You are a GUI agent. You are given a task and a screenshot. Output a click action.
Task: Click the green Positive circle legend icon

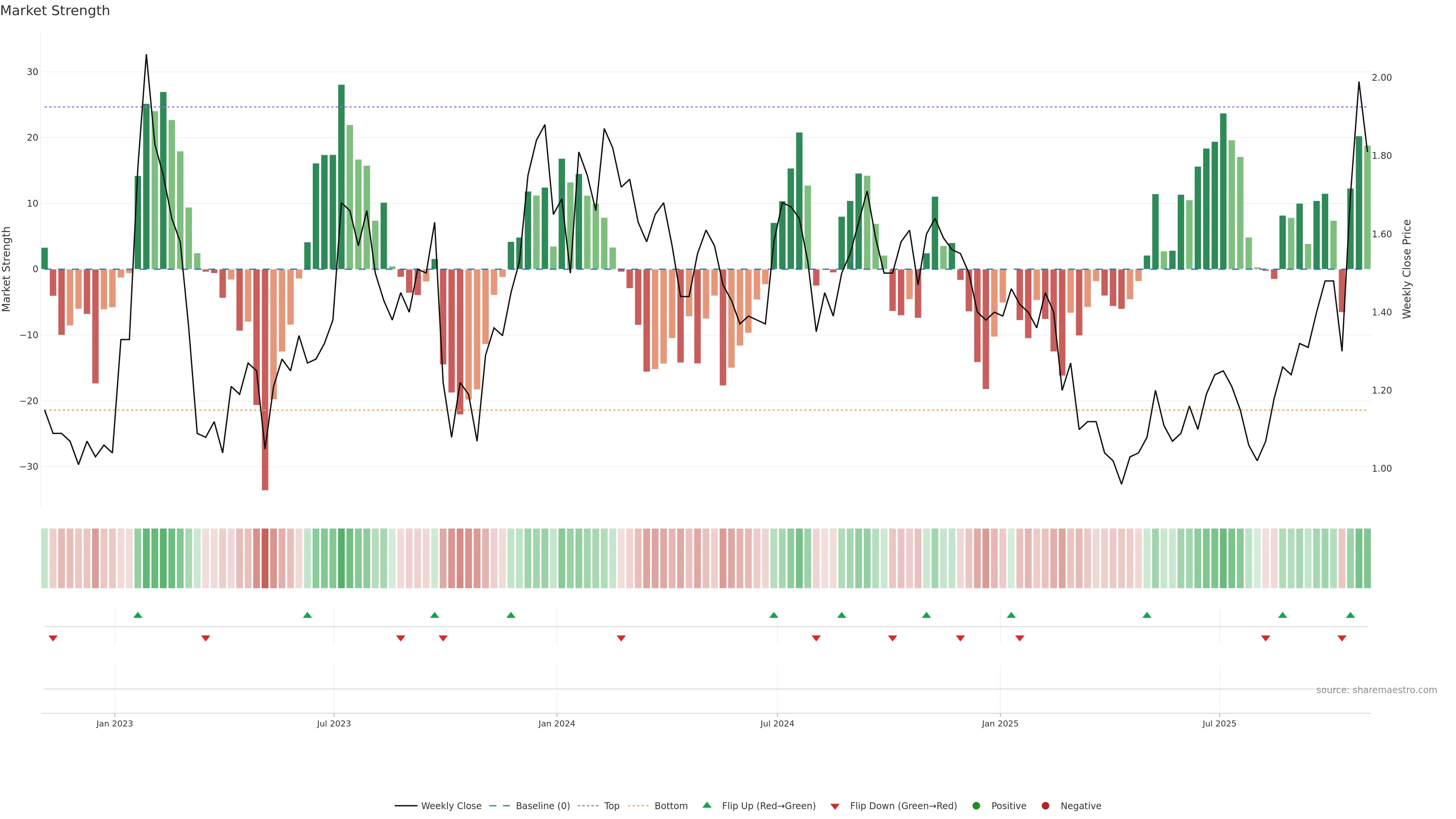(976, 805)
